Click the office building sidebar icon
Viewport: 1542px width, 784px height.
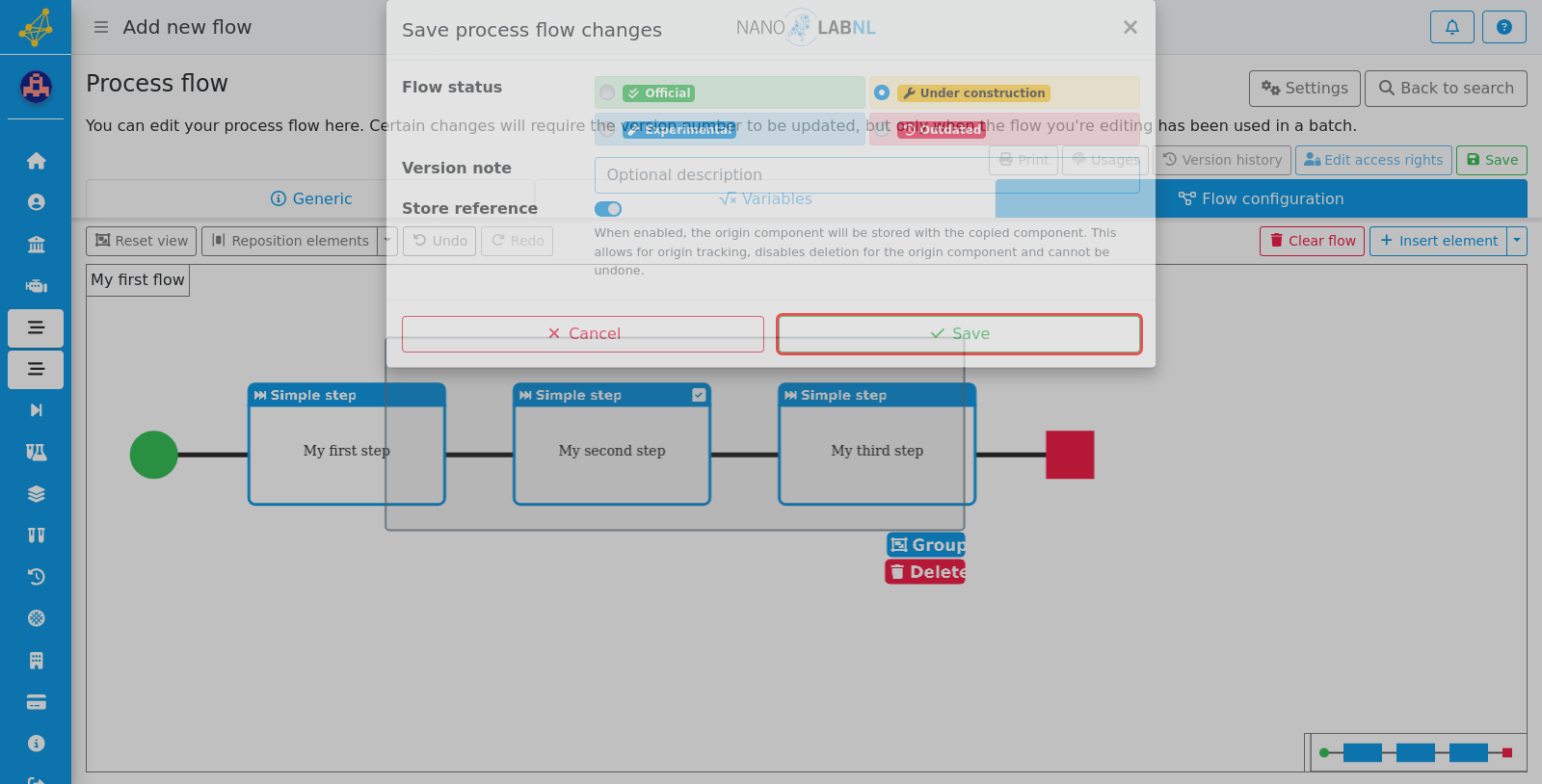(x=36, y=661)
